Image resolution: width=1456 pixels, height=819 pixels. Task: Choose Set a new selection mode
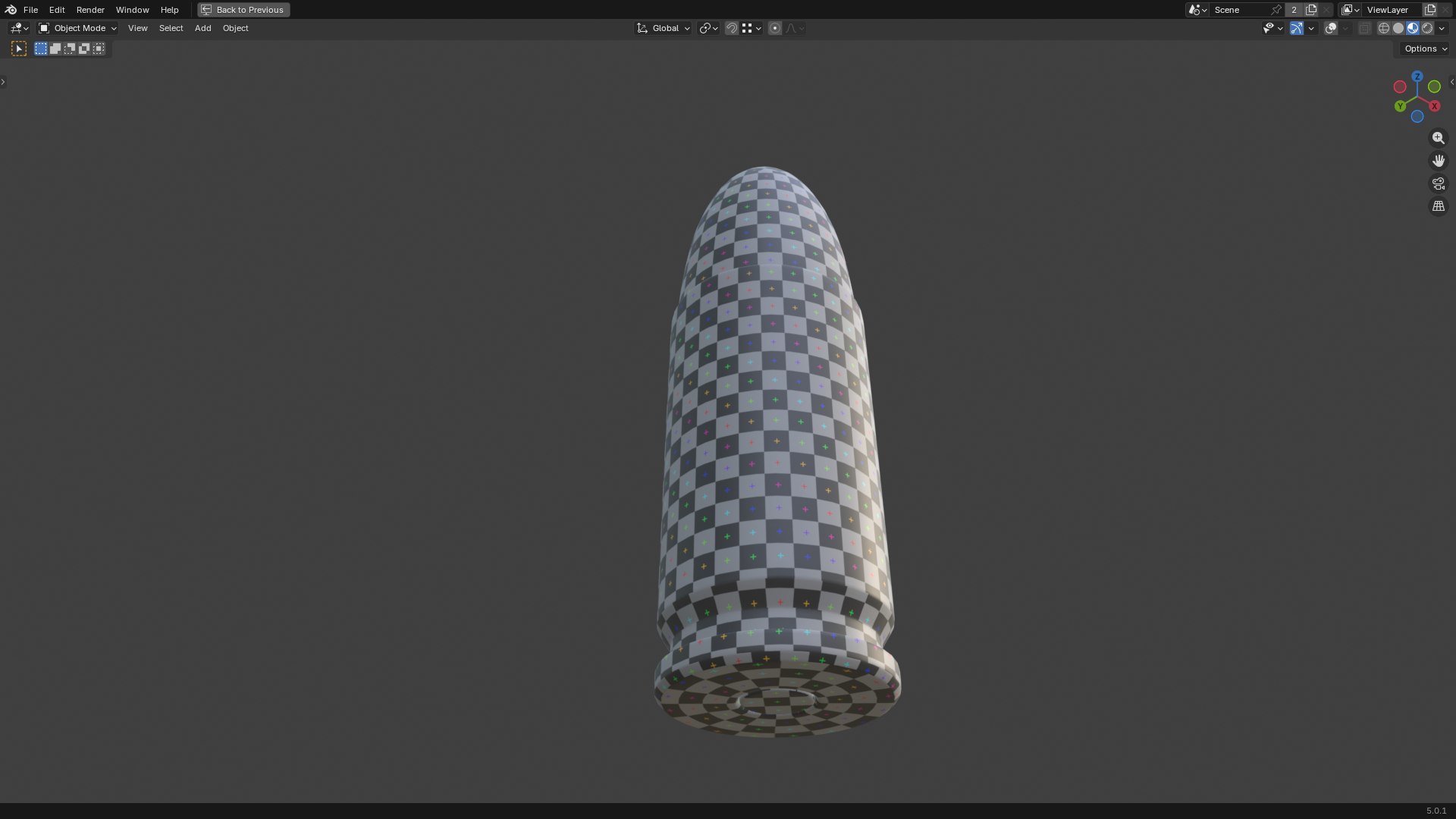pyautogui.click(x=41, y=49)
